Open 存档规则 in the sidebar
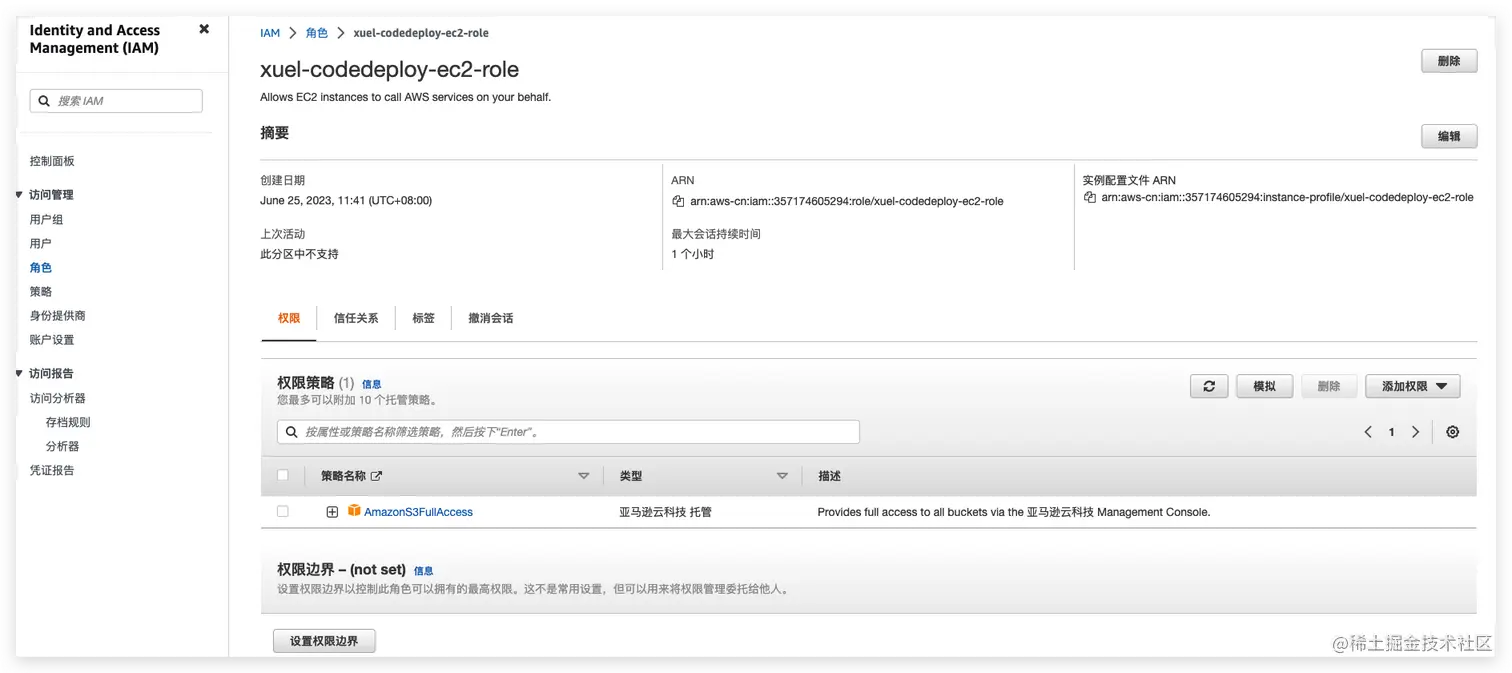Viewport: 1512px width, 673px height. (x=68, y=422)
